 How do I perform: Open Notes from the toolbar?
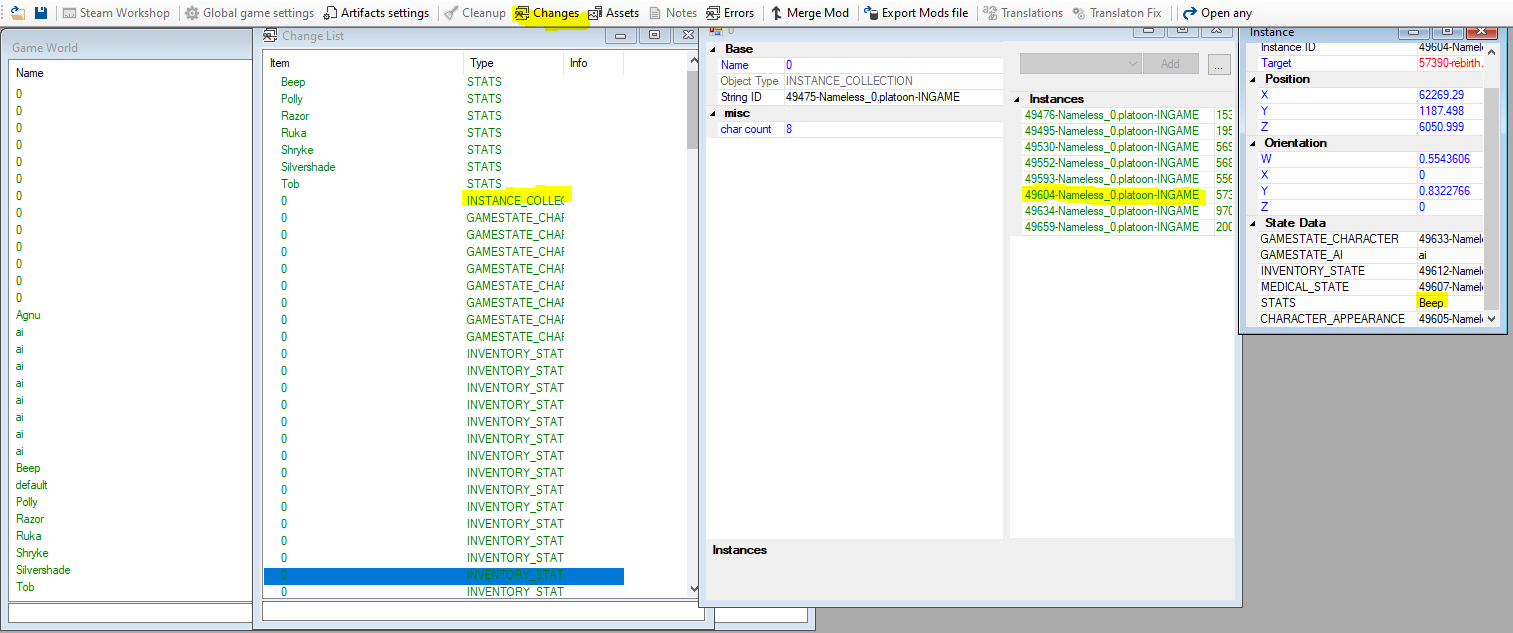[x=672, y=13]
